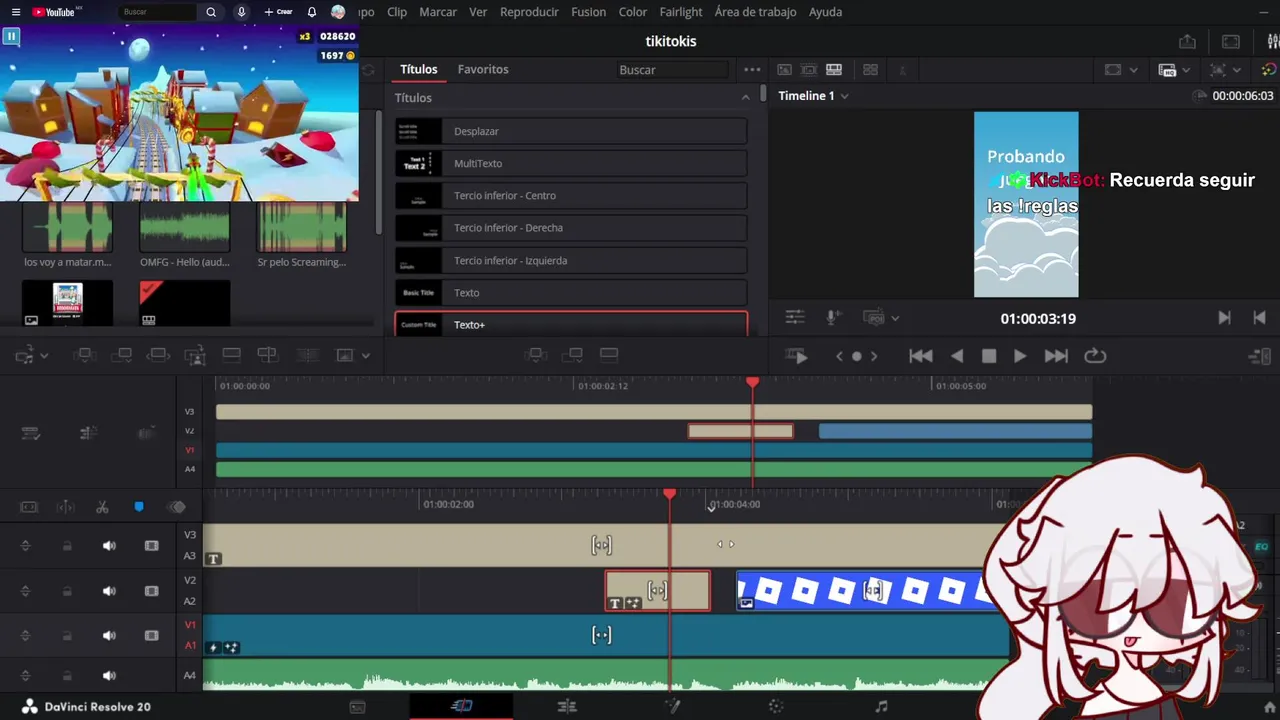This screenshot has height=720, width=1280.
Task: Toggle the loop playback button
Action: tap(1095, 356)
